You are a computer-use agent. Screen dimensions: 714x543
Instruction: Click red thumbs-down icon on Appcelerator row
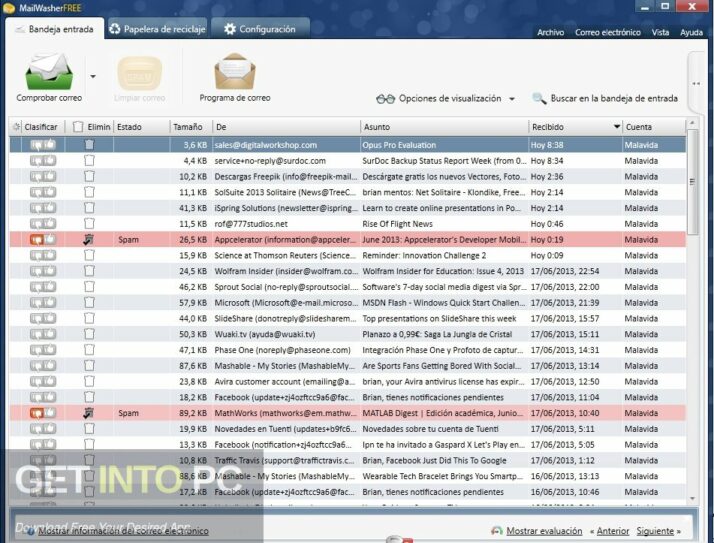point(36,240)
